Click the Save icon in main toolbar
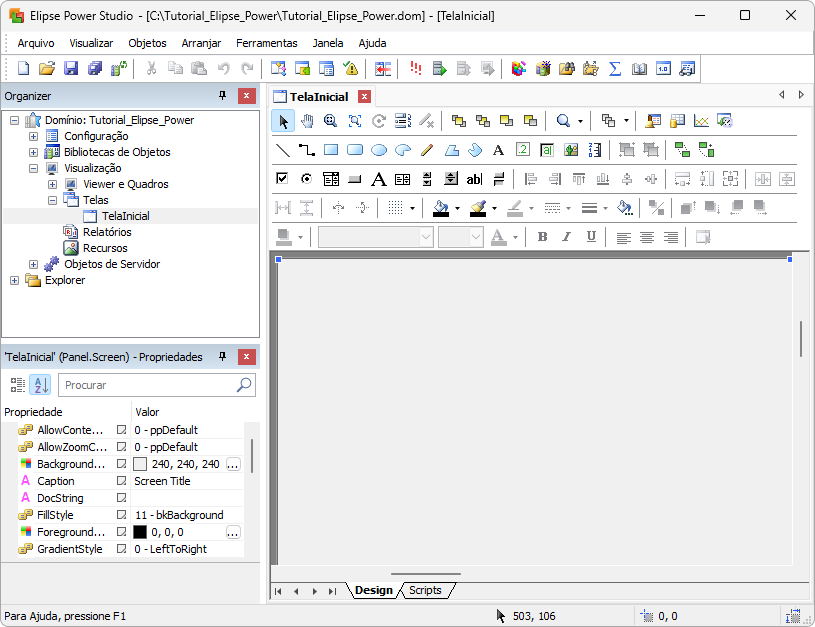Viewport: 815px width, 627px height. click(x=71, y=69)
